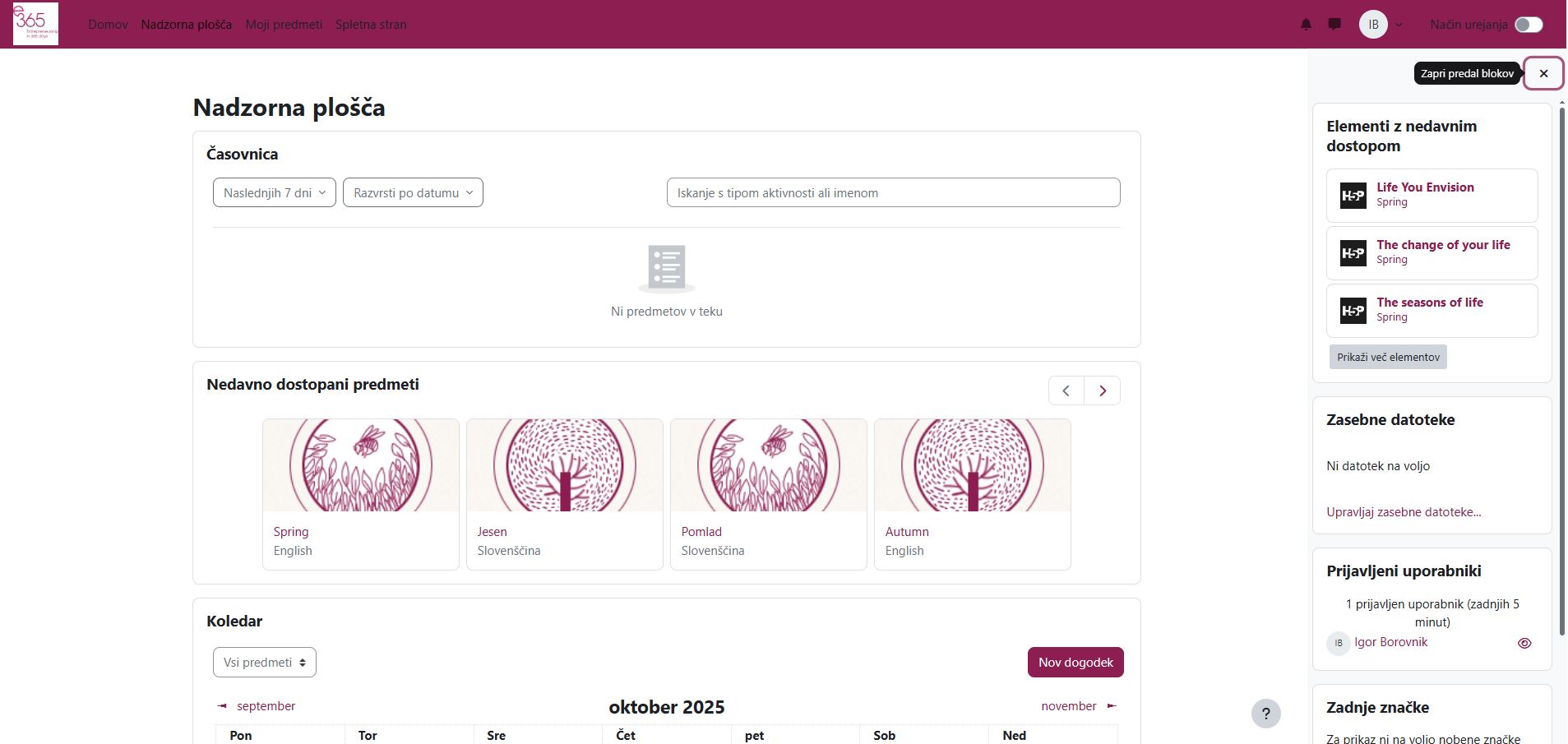Expand the Naslednjih 7 dni filter dropdown
The height and width of the screenshot is (744, 1568).
[274, 192]
